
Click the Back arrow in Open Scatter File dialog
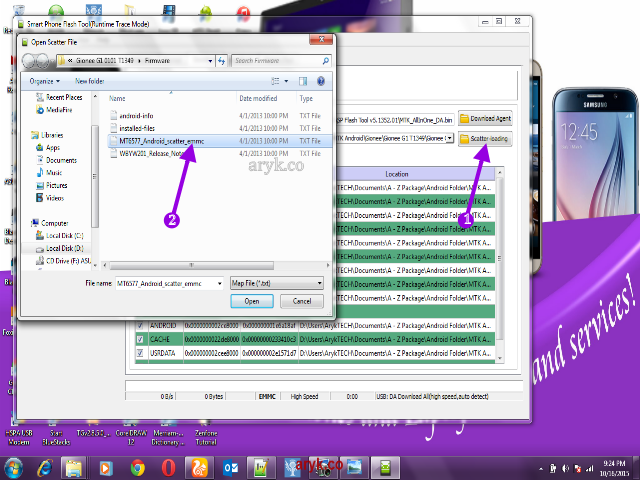point(29,61)
